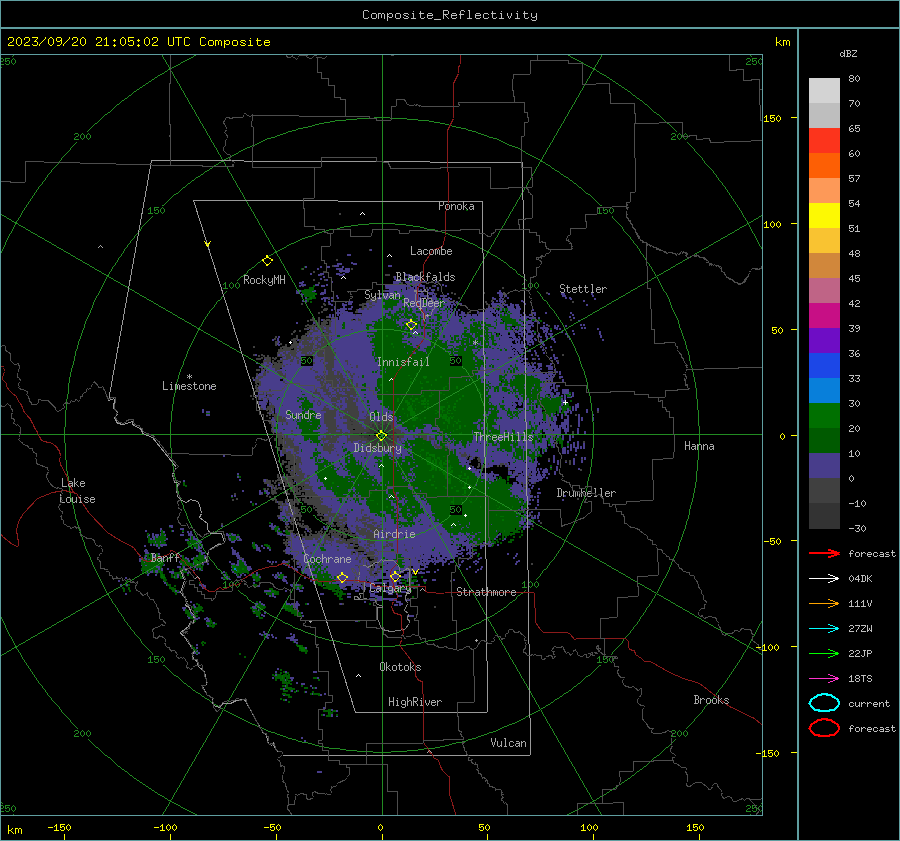Viewport: 900px width, 841px height.
Task: Select the bright green 30 dBZ swatch
Action: coord(824,416)
